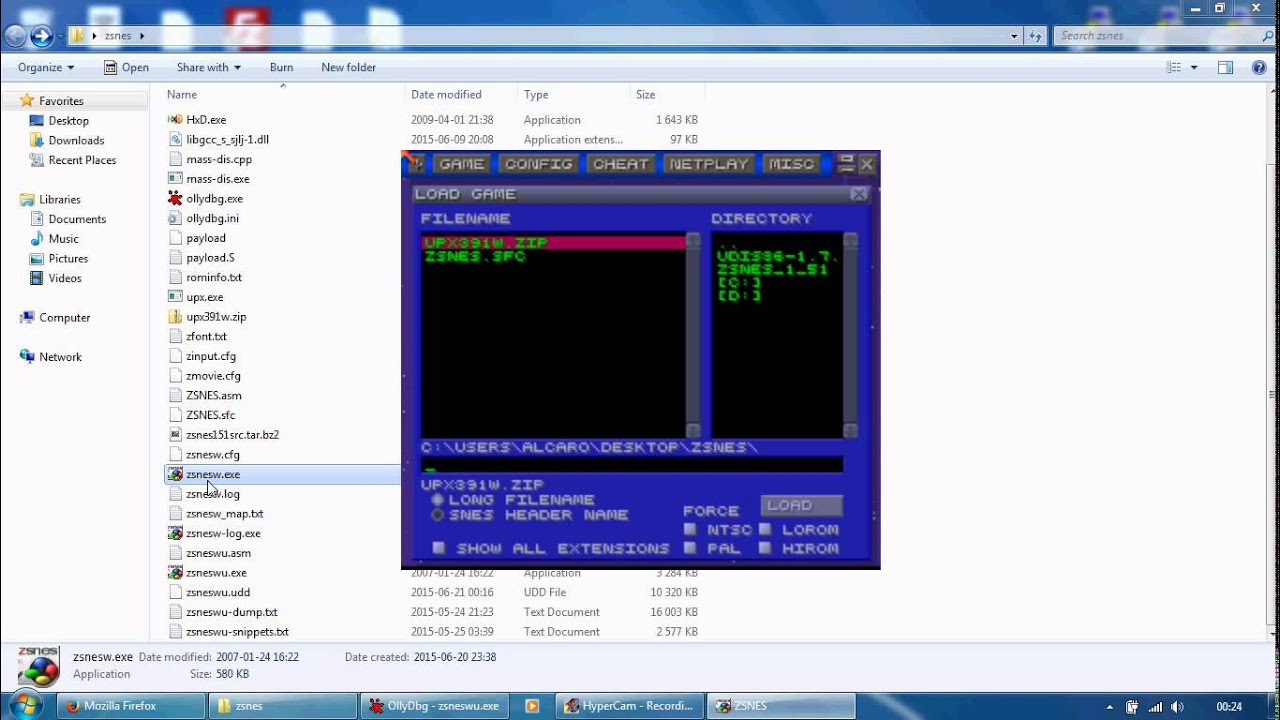Image resolution: width=1280 pixels, height=720 pixels.
Task: Select the zsneswu.exe file icon
Action: [x=176, y=573]
